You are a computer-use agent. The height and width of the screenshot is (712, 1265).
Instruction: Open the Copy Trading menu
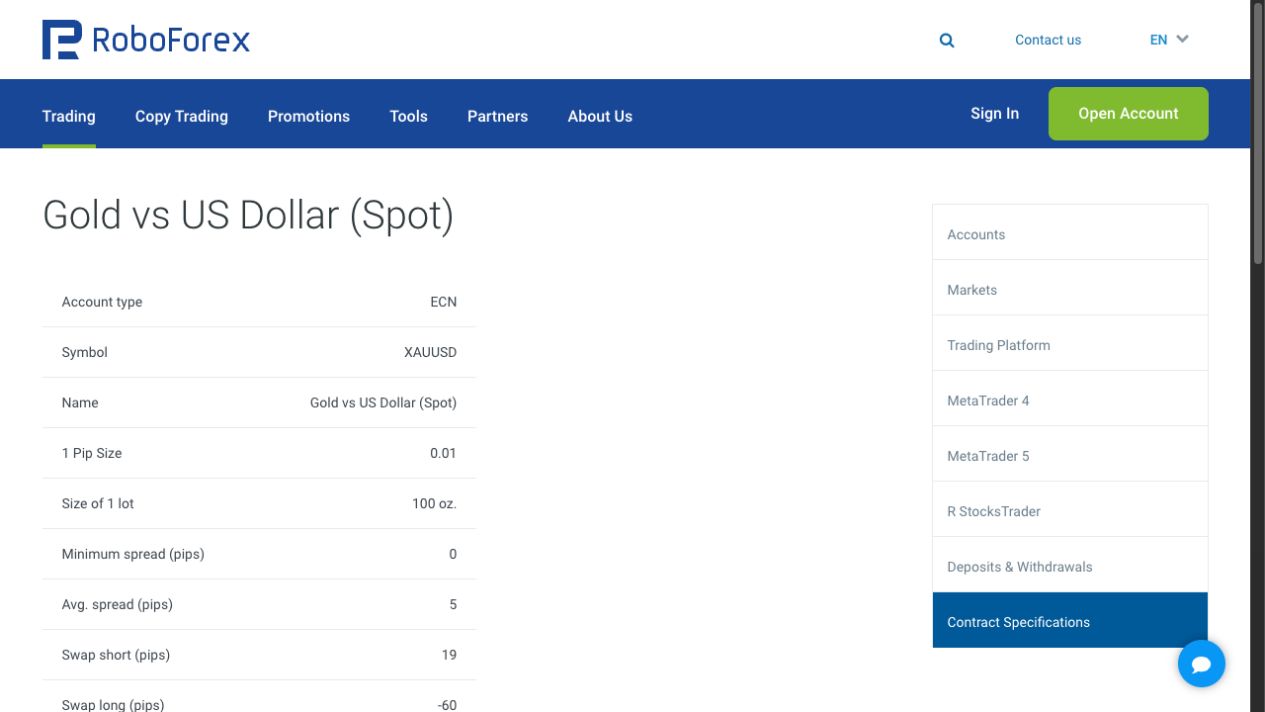coord(182,116)
